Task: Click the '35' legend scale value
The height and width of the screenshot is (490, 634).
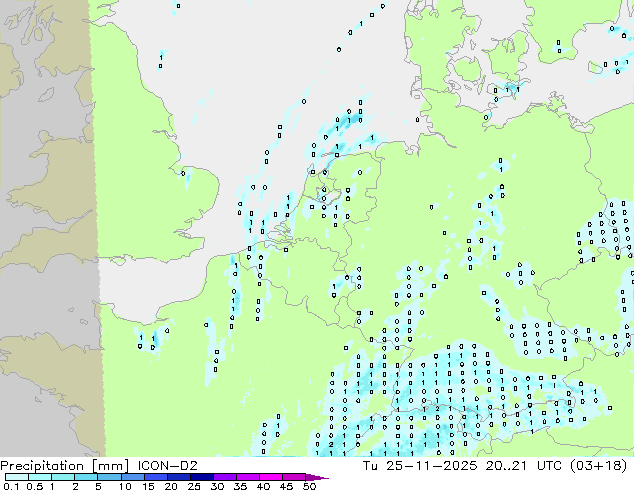Action: coord(240,486)
